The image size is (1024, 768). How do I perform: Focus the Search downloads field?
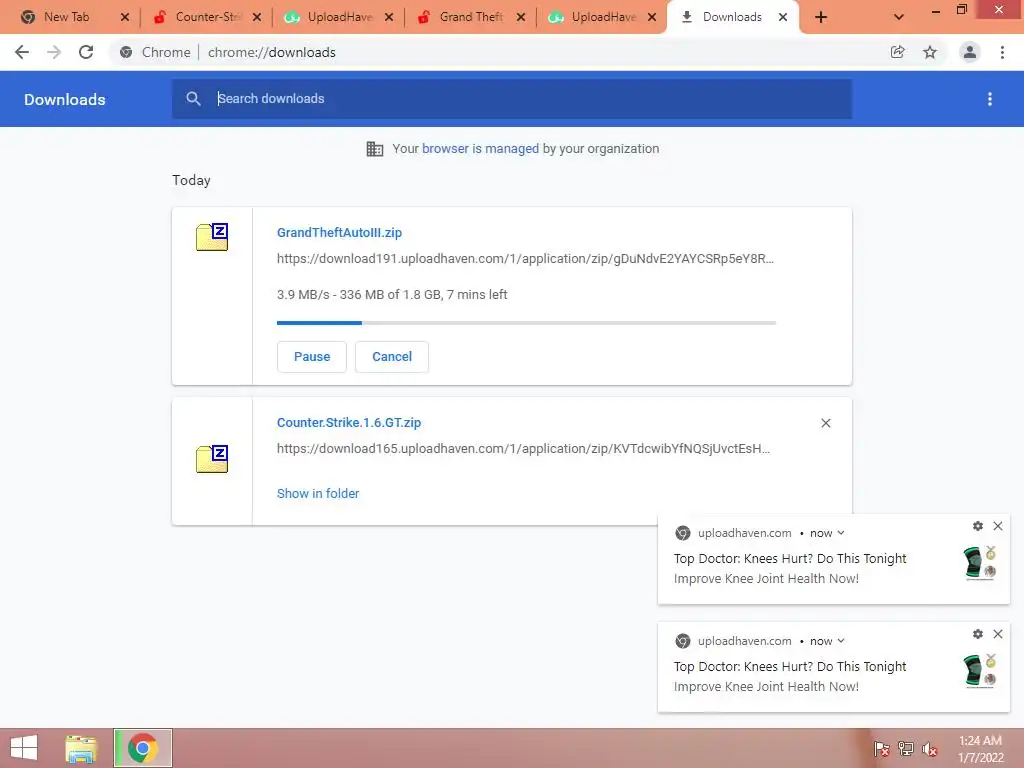click(x=512, y=99)
